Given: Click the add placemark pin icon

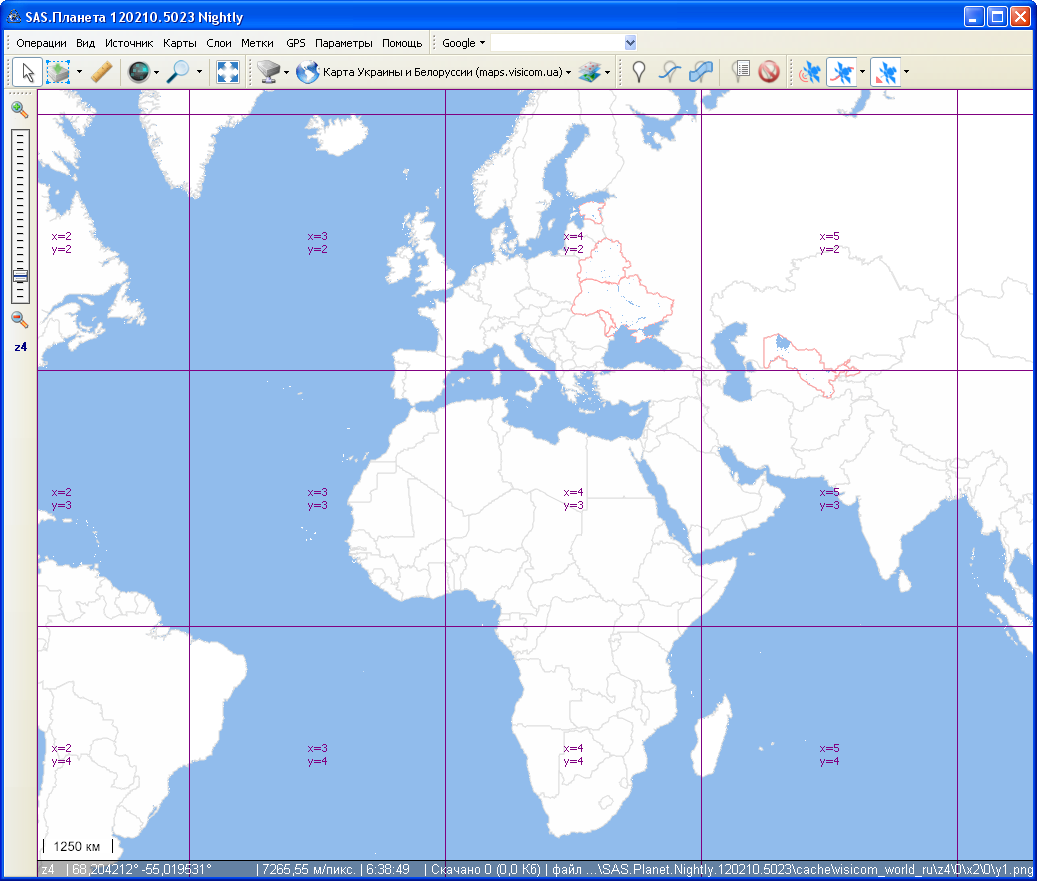Looking at the screenshot, I should tap(638, 72).
